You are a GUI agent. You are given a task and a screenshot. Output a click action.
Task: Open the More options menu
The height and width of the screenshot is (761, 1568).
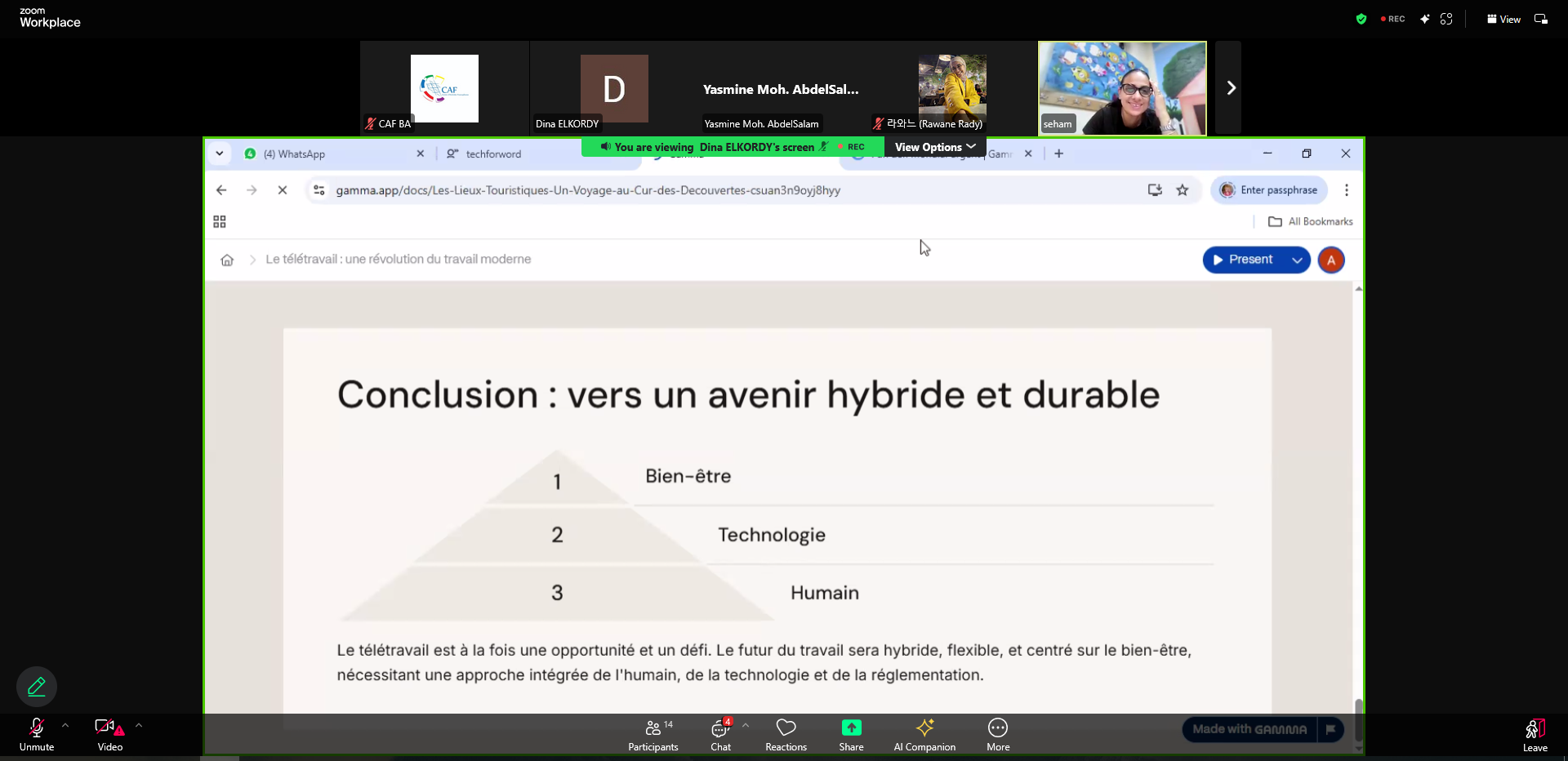coord(998,733)
